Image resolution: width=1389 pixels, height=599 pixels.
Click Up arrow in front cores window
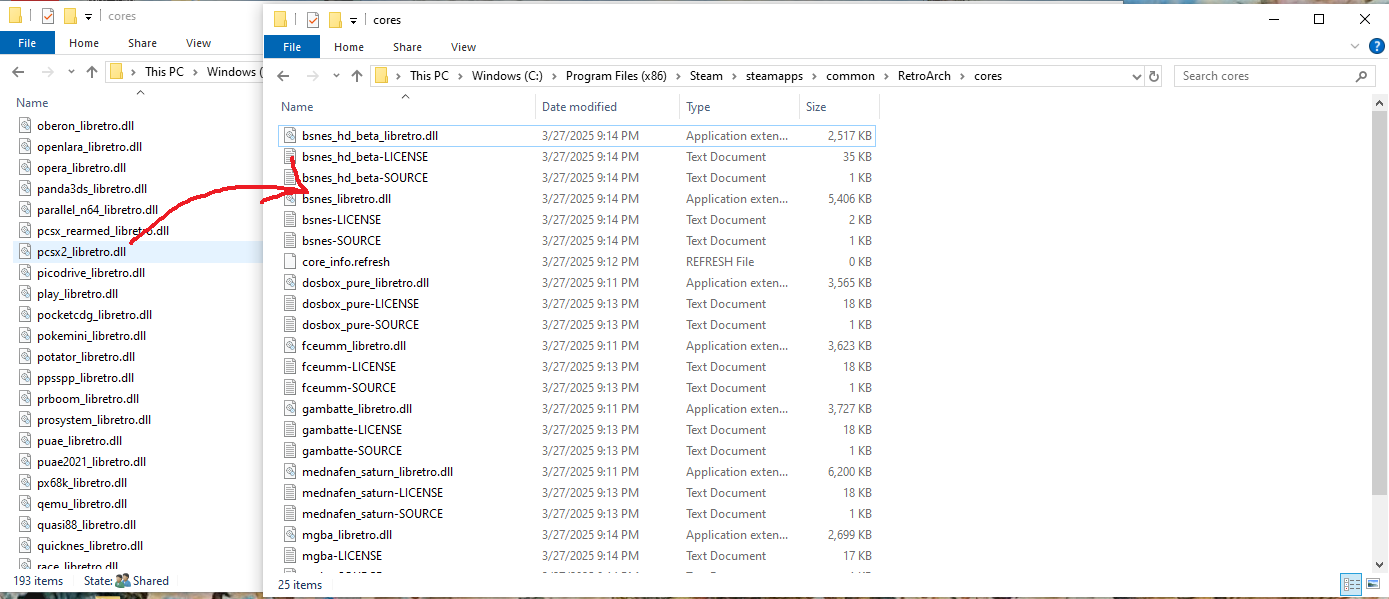357,76
